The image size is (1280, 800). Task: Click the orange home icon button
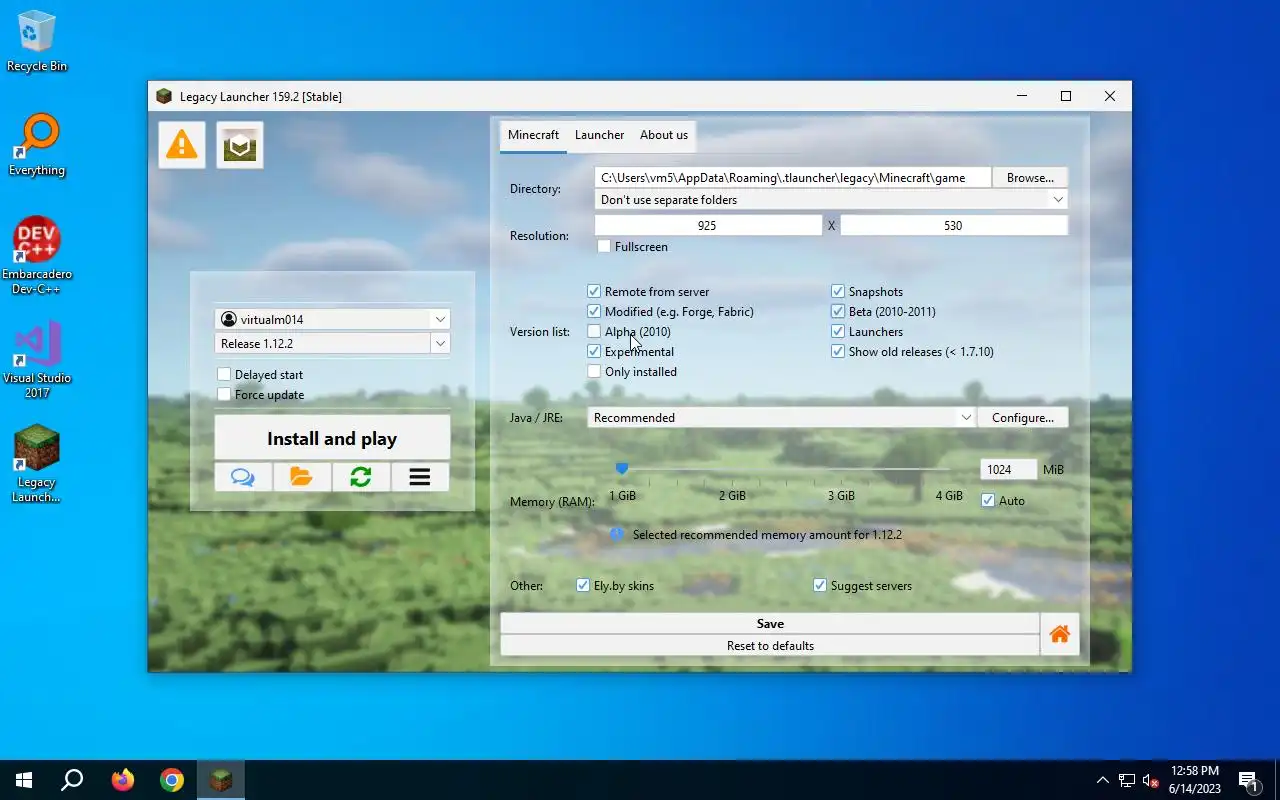[1060, 634]
